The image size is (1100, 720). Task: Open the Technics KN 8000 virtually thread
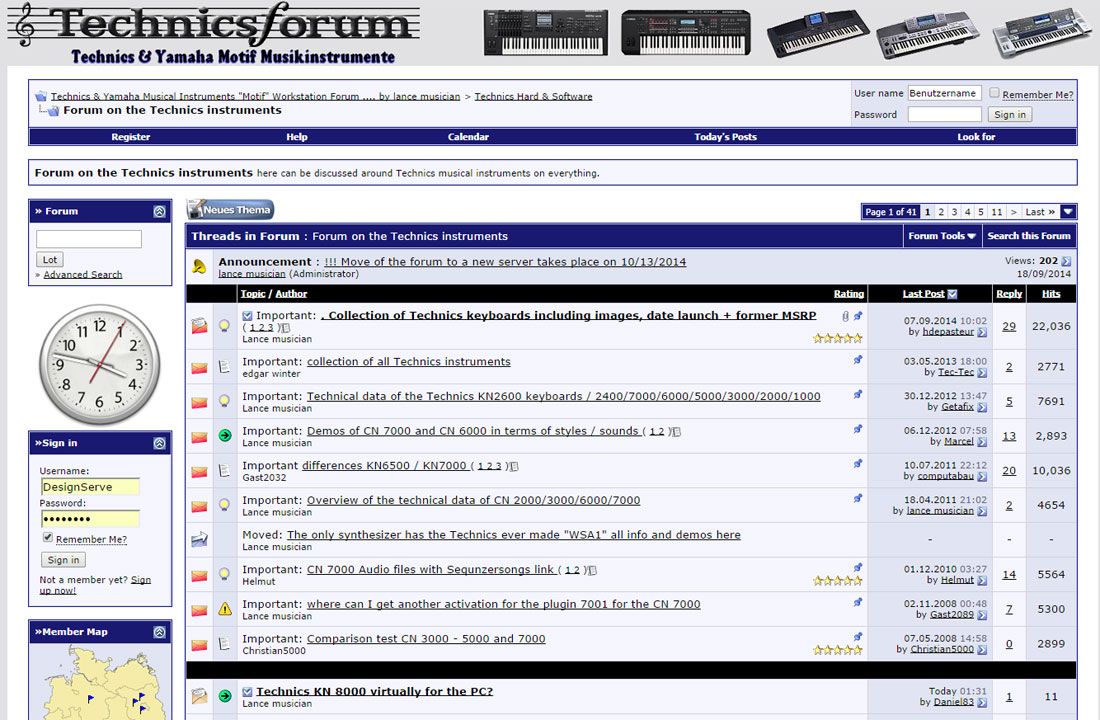pyautogui.click(x=374, y=691)
